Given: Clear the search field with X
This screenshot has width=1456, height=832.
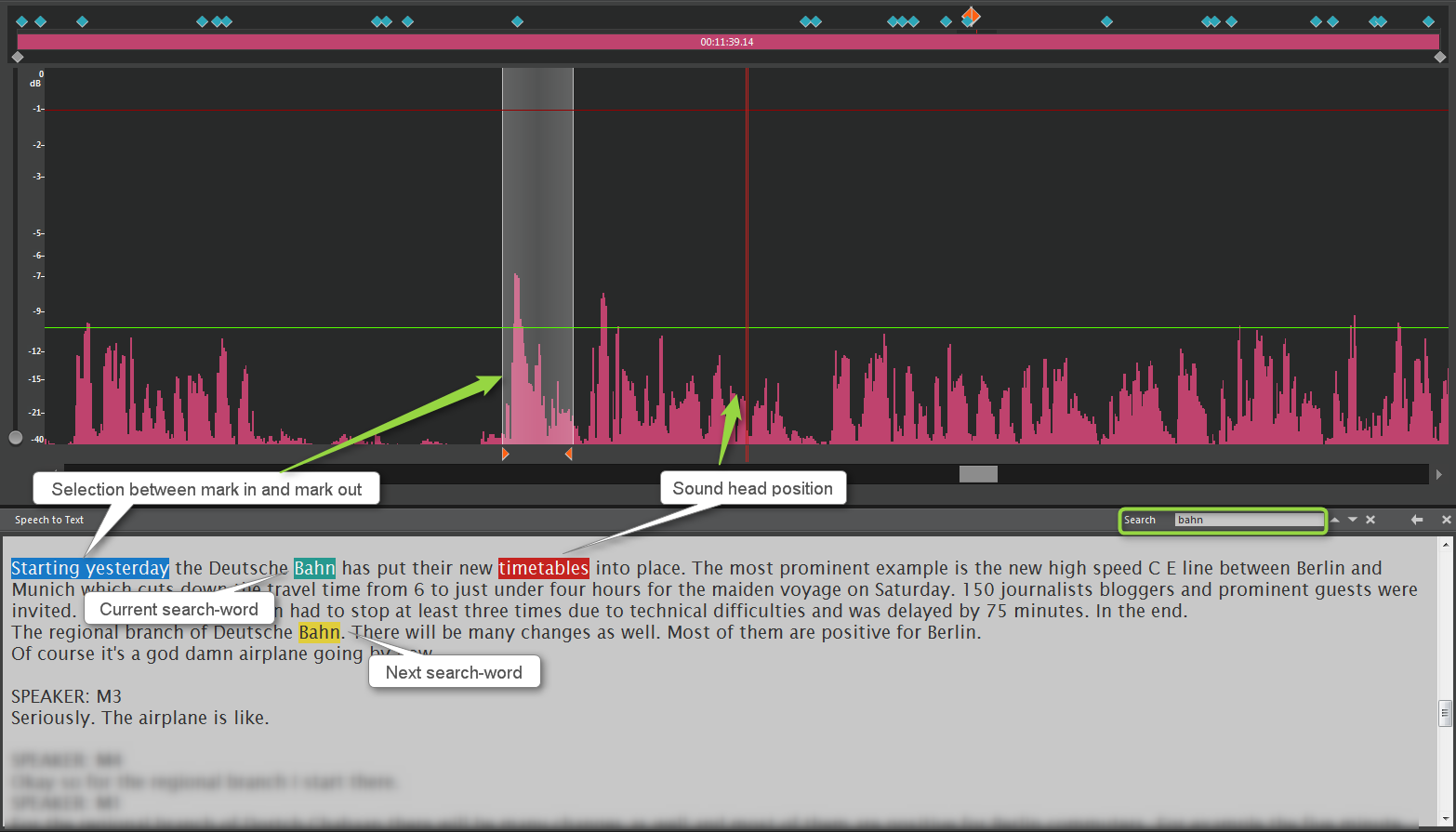Looking at the screenshot, I should click(1370, 520).
